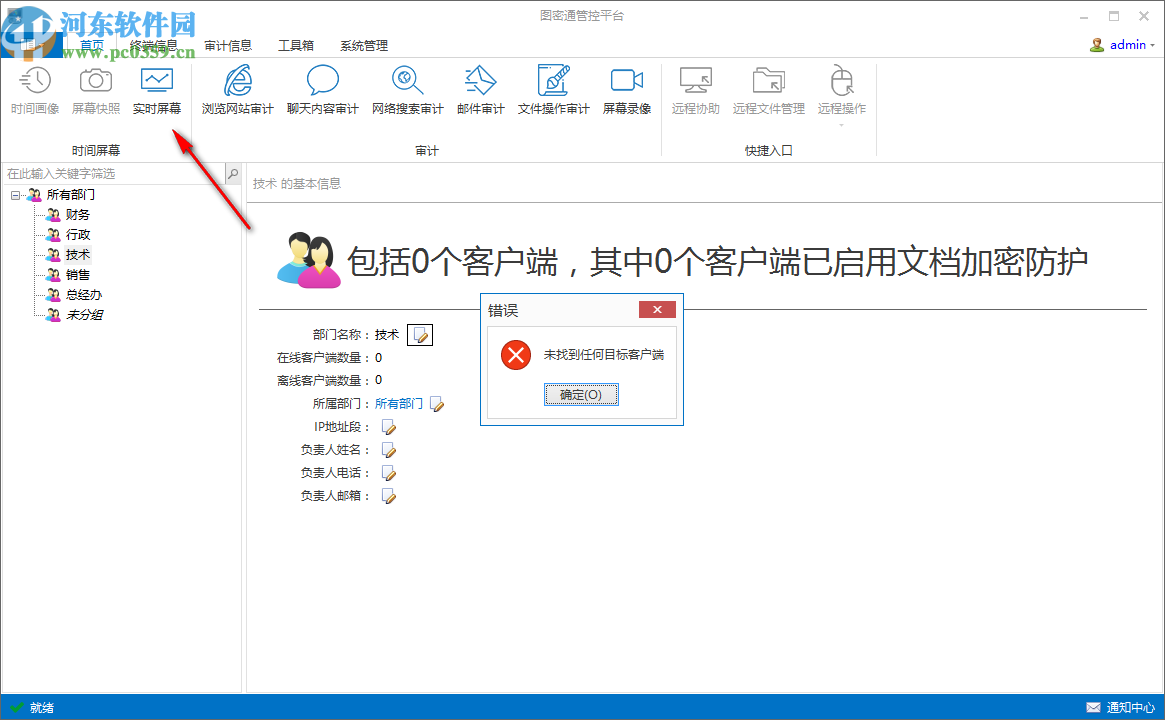The width and height of the screenshot is (1165, 720).
Task: Open 网络搜索审计 search audit
Action: pos(407,90)
